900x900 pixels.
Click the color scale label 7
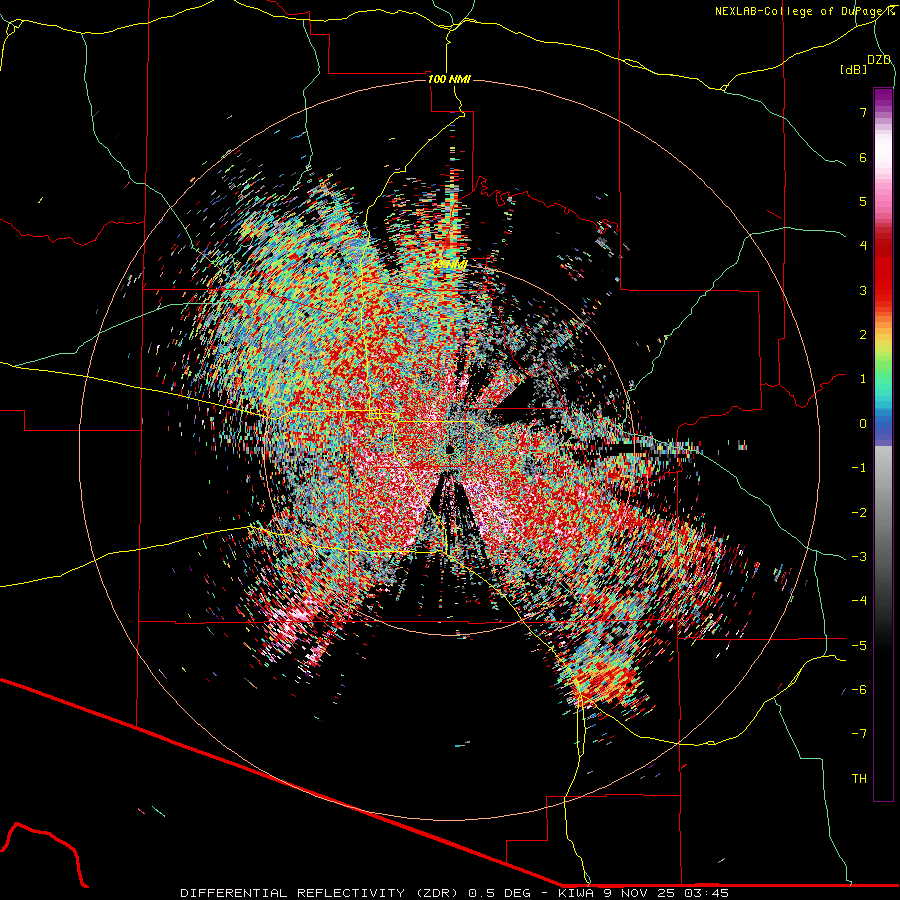(863, 112)
